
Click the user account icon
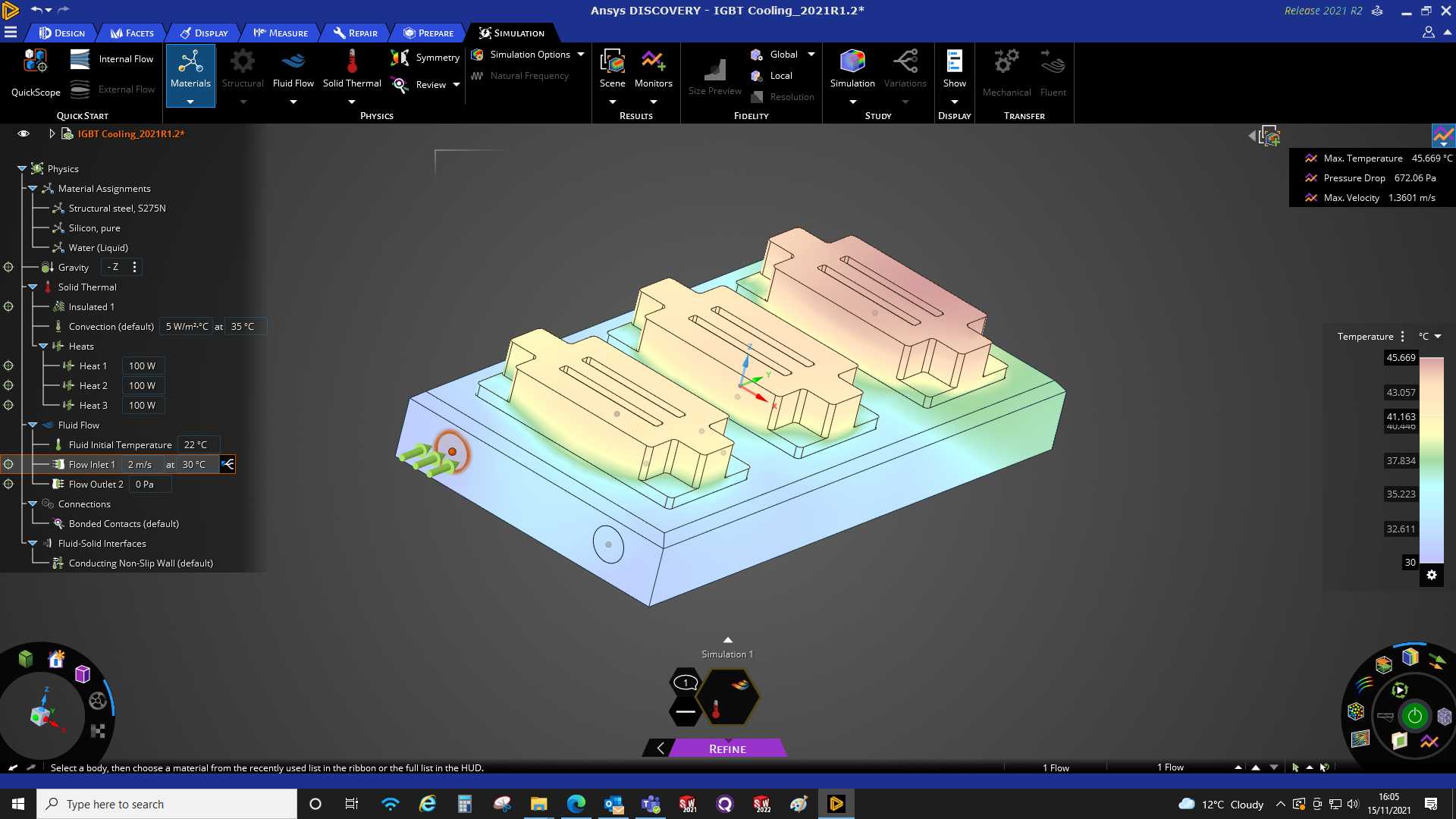coord(1428,33)
